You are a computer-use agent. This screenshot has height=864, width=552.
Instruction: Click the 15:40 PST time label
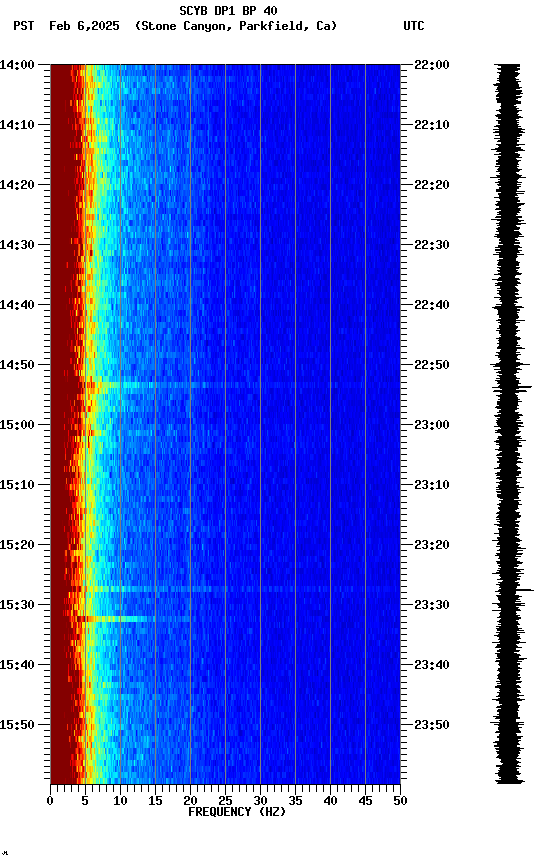tap(17, 665)
